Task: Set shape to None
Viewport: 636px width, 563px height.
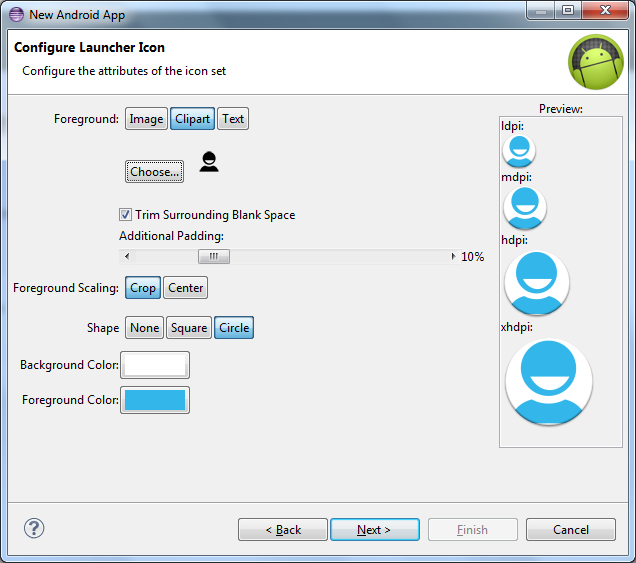Action: 144,328
